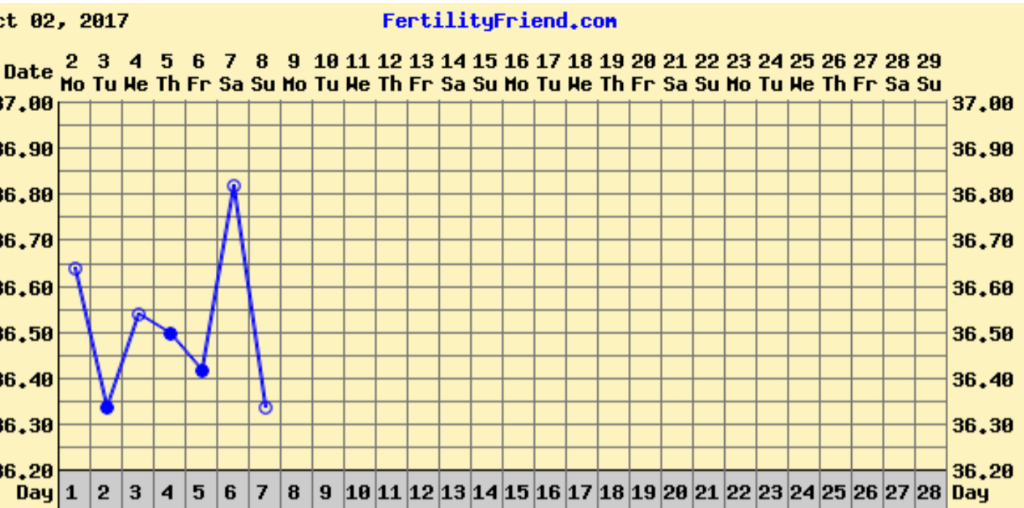This screenshot has height=508, width=1024.
Task: Click date header '22 Su'
Action: [707, 73]
